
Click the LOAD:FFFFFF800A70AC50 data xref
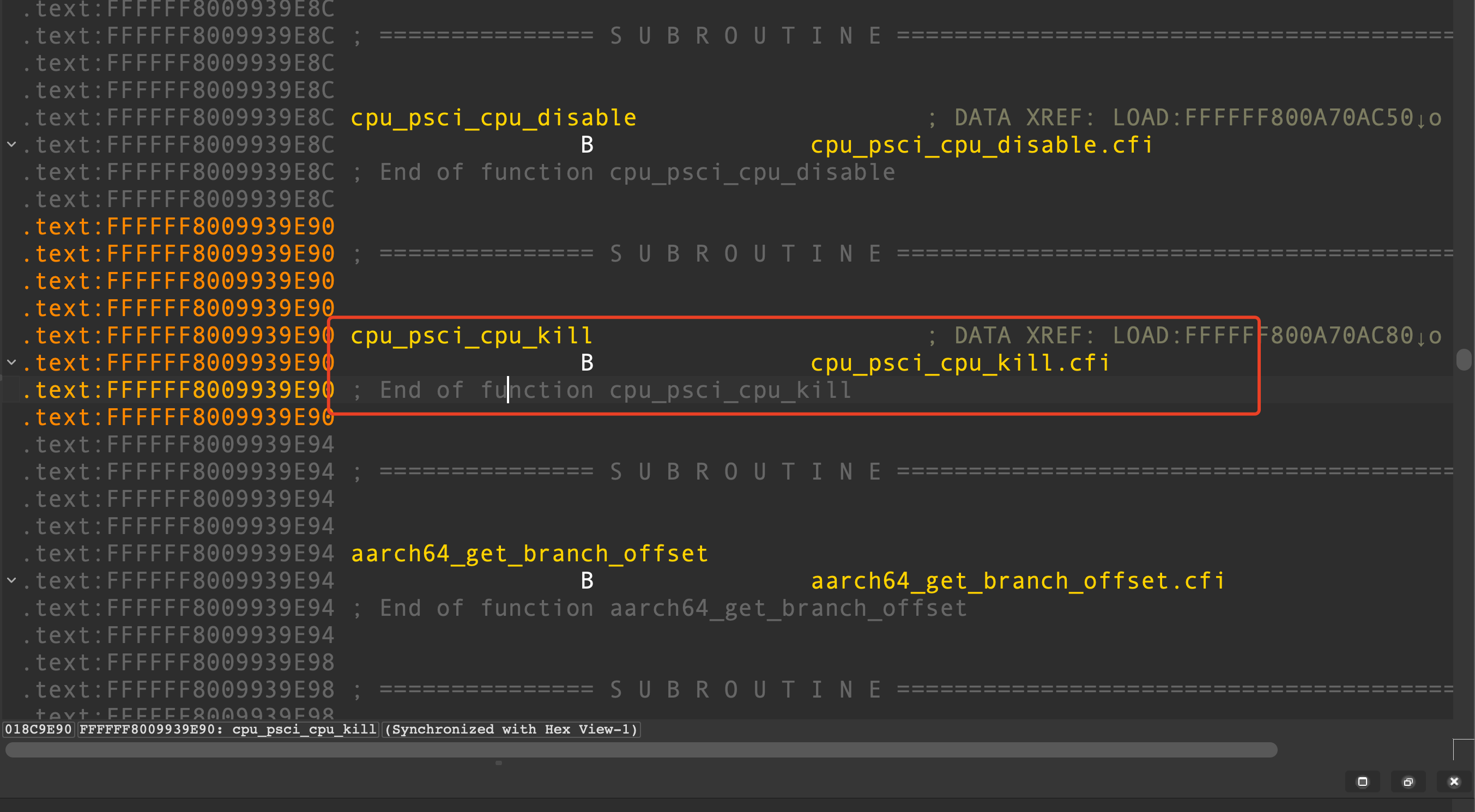click(x=1262, y=118)
